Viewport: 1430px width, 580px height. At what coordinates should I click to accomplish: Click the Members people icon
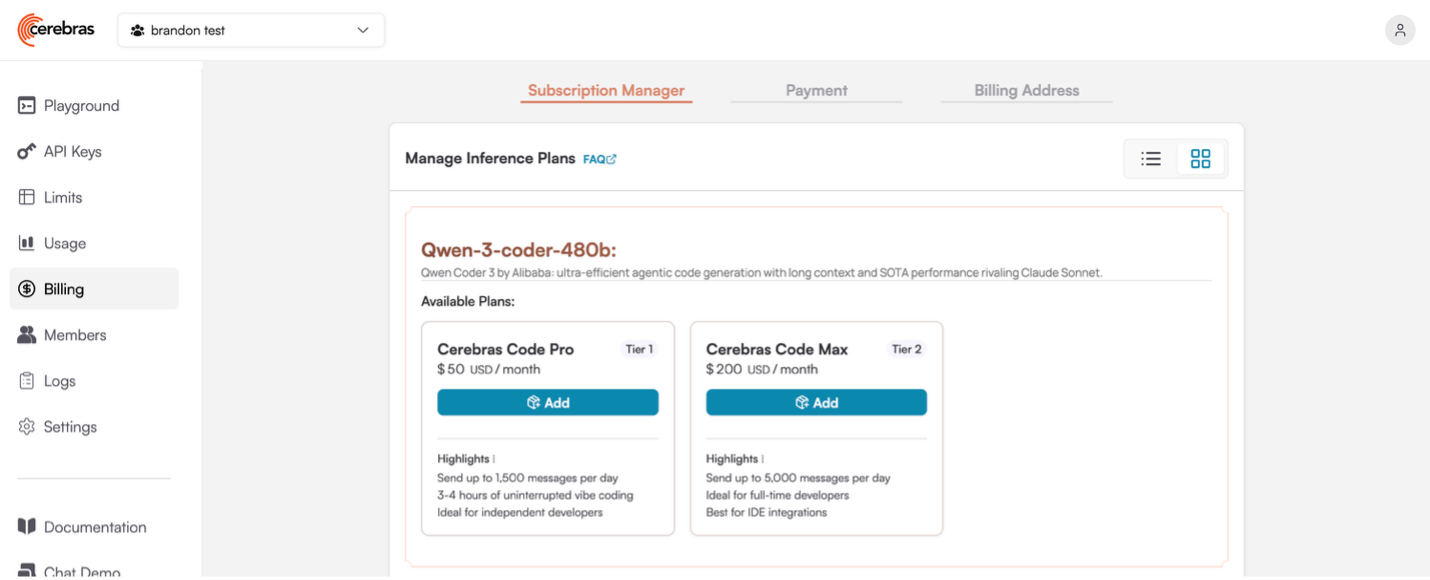tap(27, 335)
